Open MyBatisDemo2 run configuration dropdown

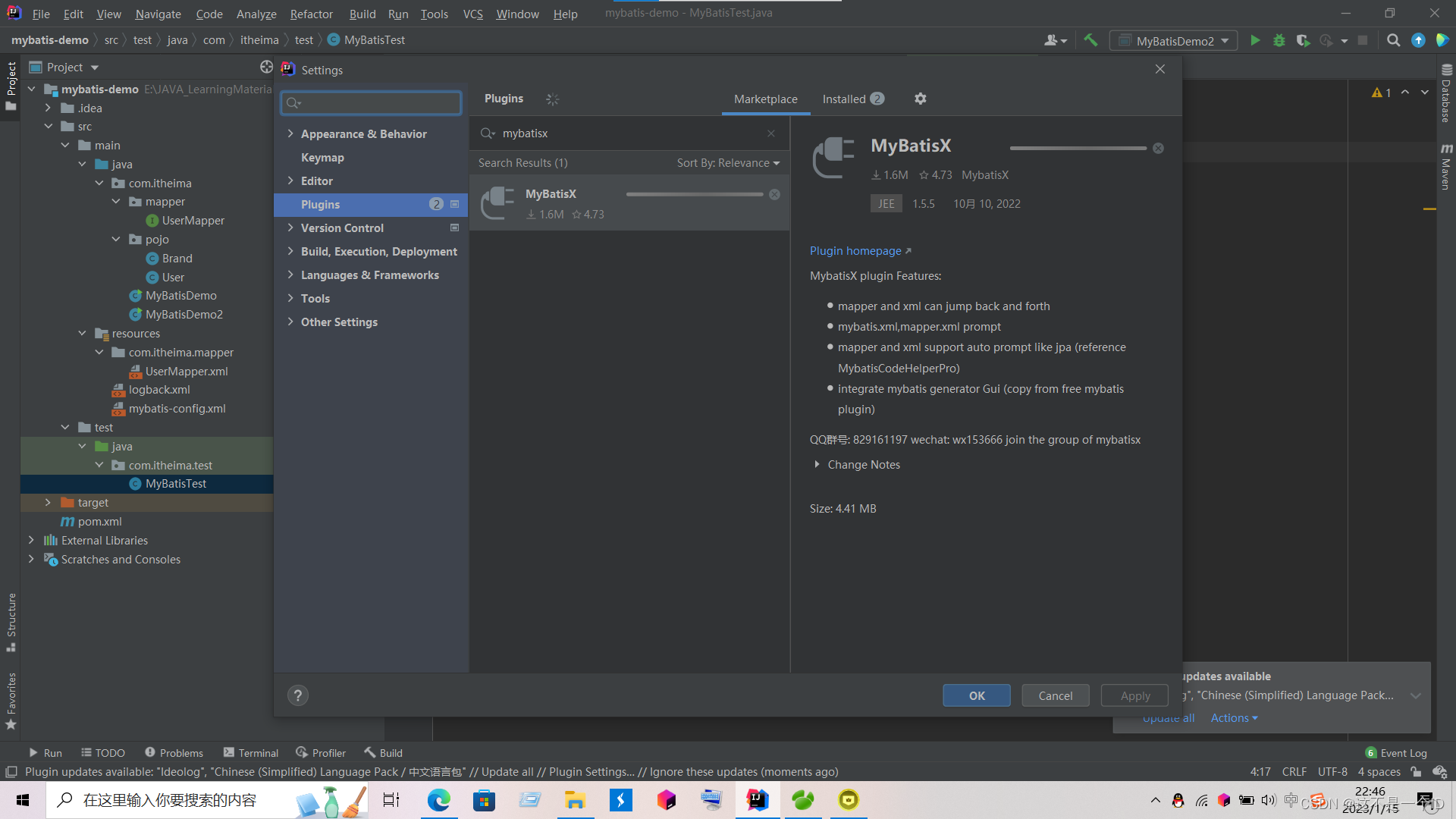point(1174,40)
